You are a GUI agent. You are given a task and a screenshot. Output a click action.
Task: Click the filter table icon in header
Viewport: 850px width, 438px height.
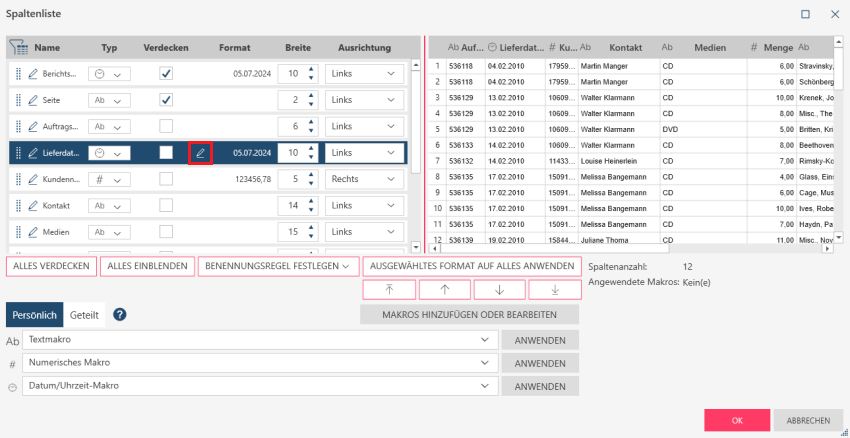click(x=18, y=47)
